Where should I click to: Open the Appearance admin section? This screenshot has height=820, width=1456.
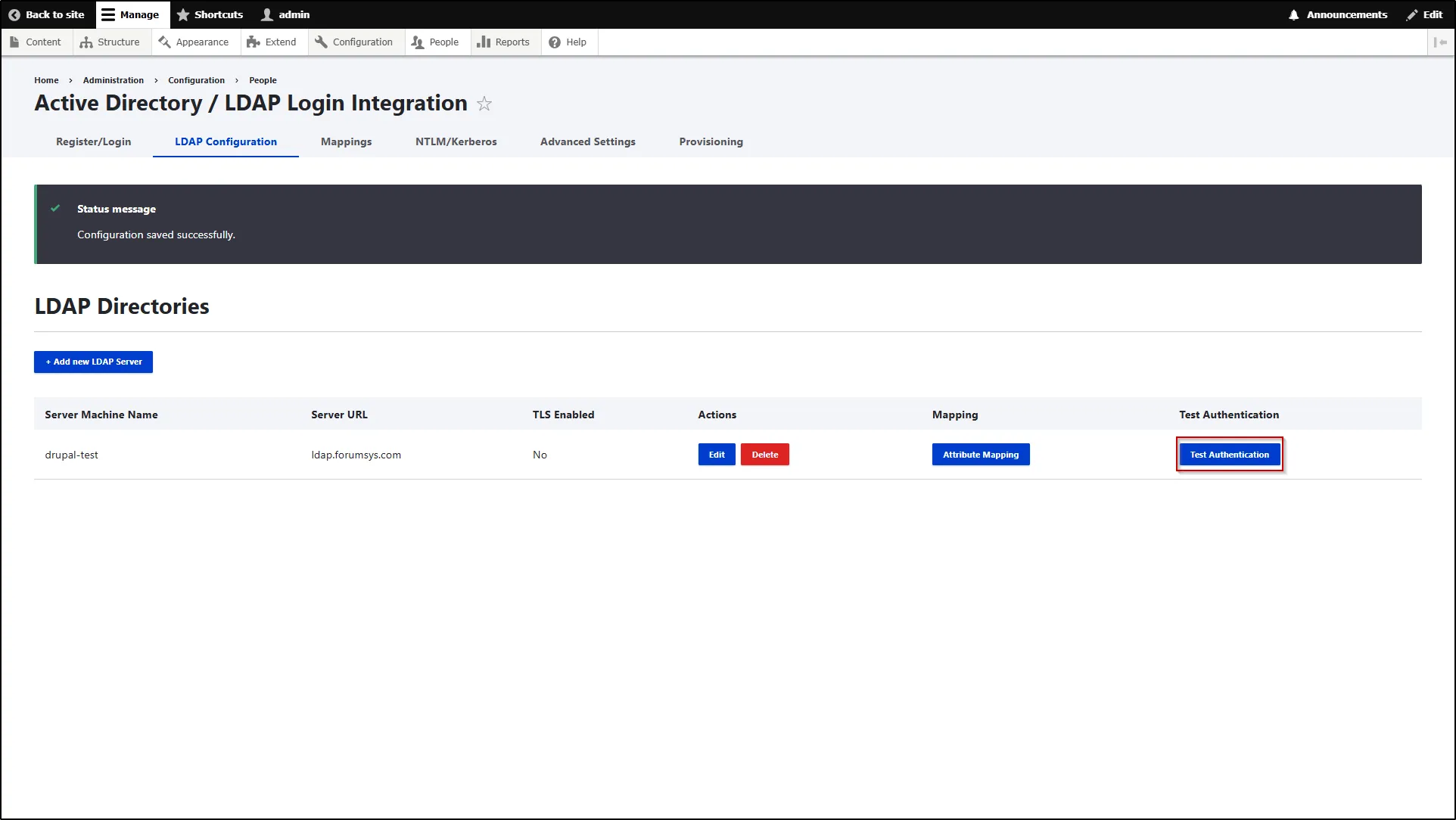(x=194, y=42)
